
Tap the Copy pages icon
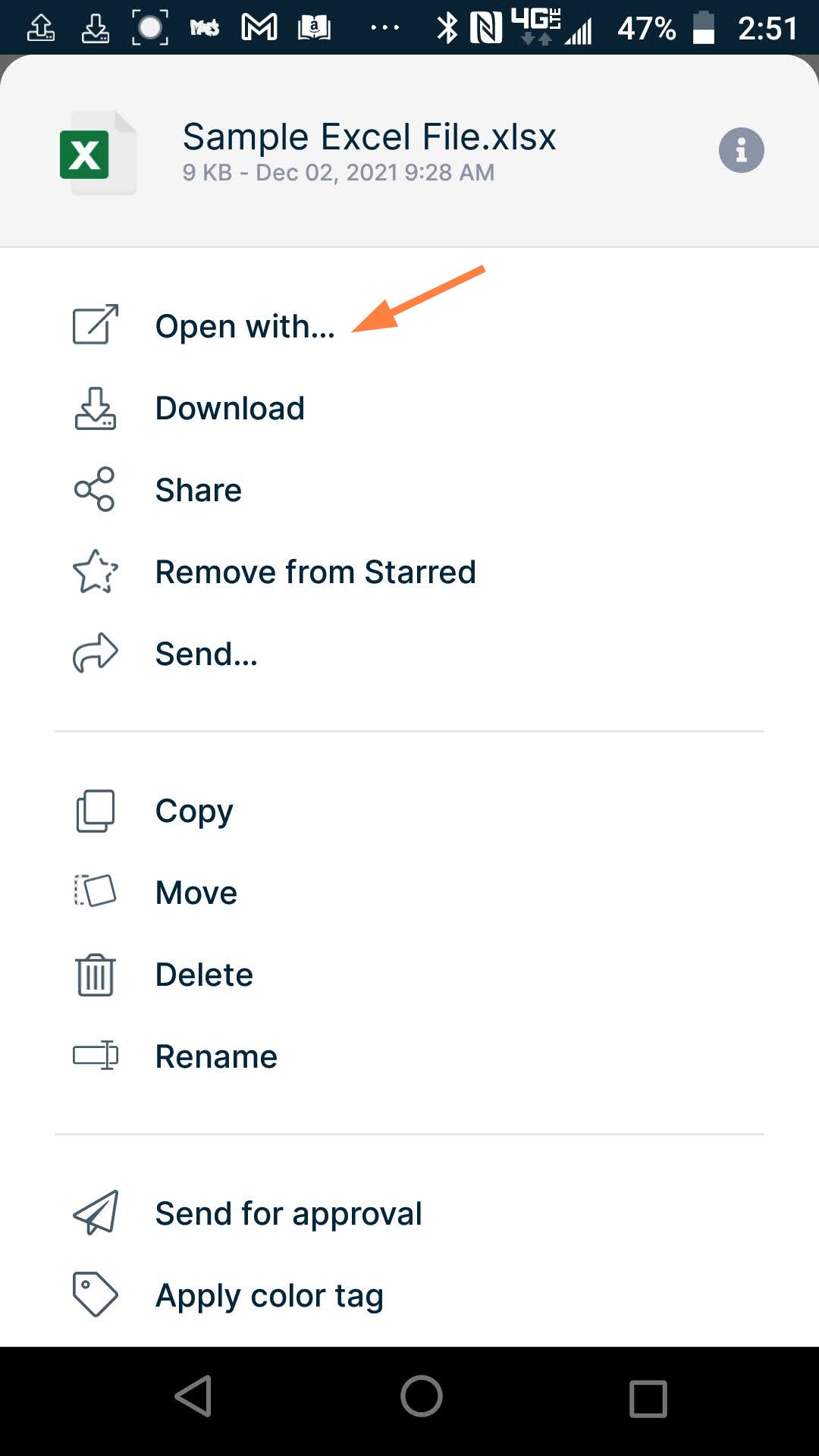(96, 811)
